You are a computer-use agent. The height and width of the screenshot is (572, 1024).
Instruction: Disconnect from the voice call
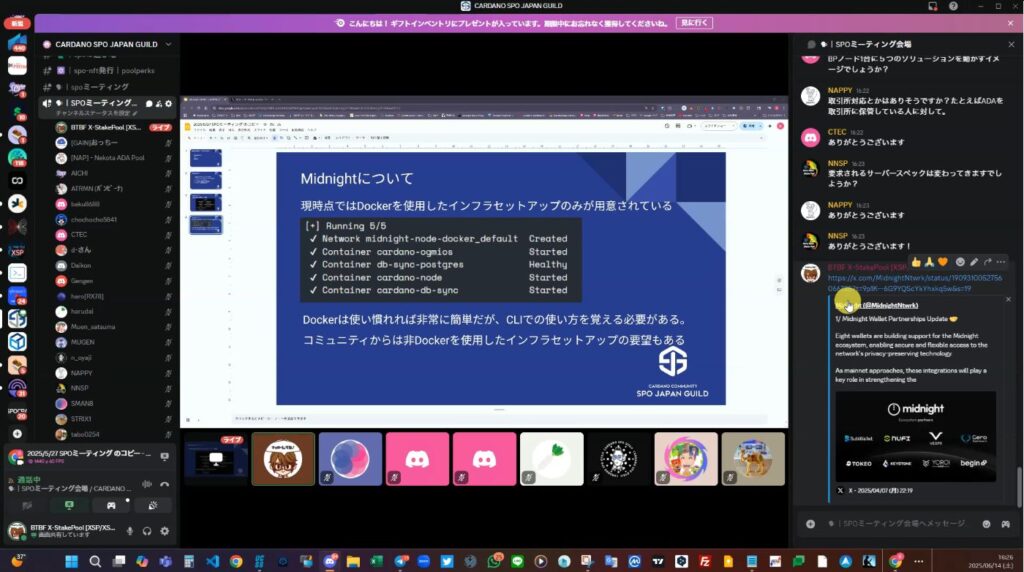[x=165, y=485]
